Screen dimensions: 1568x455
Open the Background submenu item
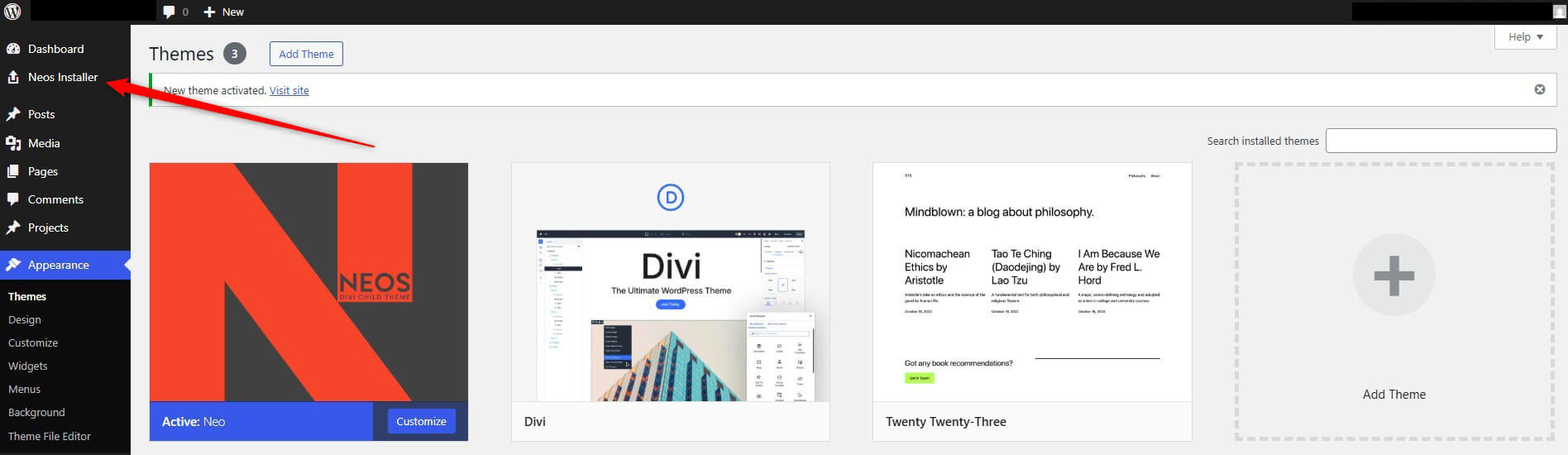tap(36, 412)
